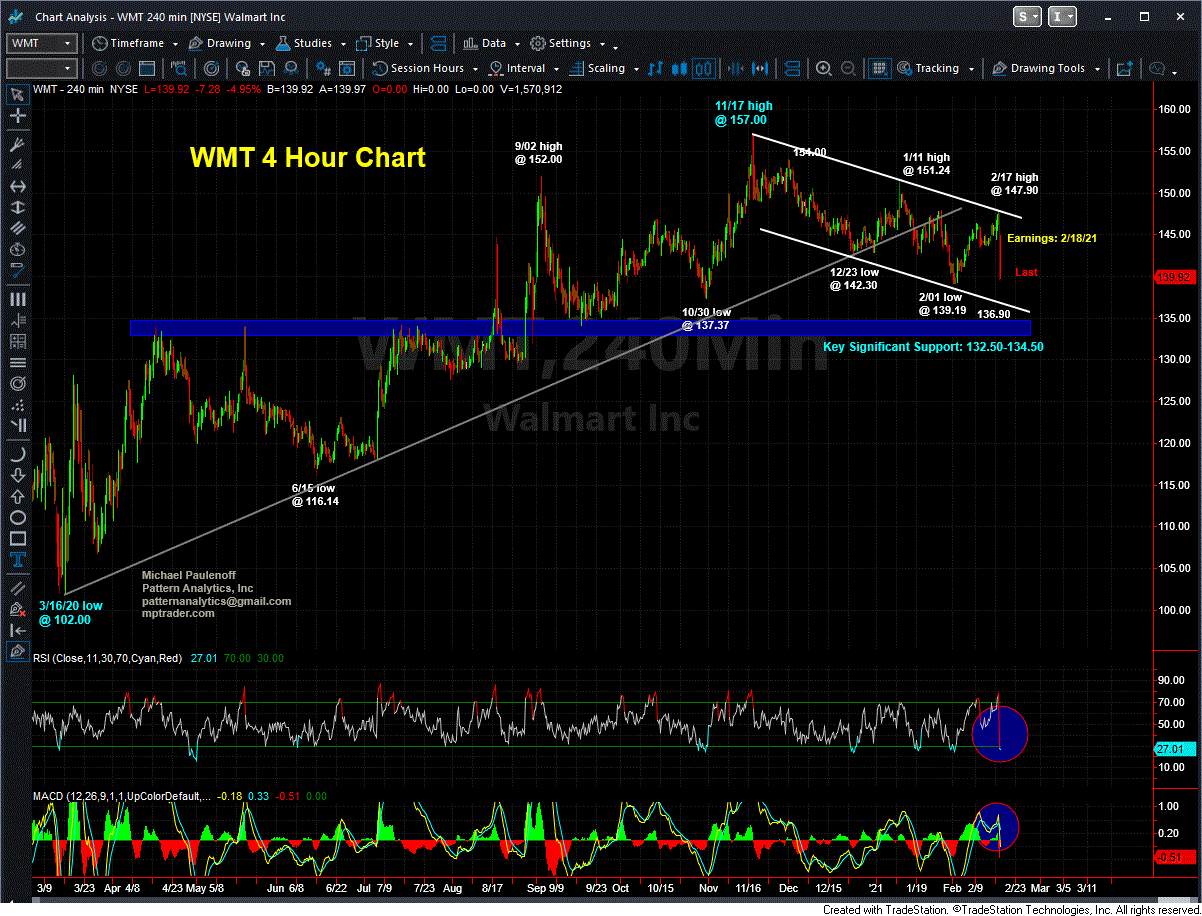The height and width of the screenshot is (916, 1202).
Task: Switch to solid candlestick chart style
Action: [x=679, y=68]
